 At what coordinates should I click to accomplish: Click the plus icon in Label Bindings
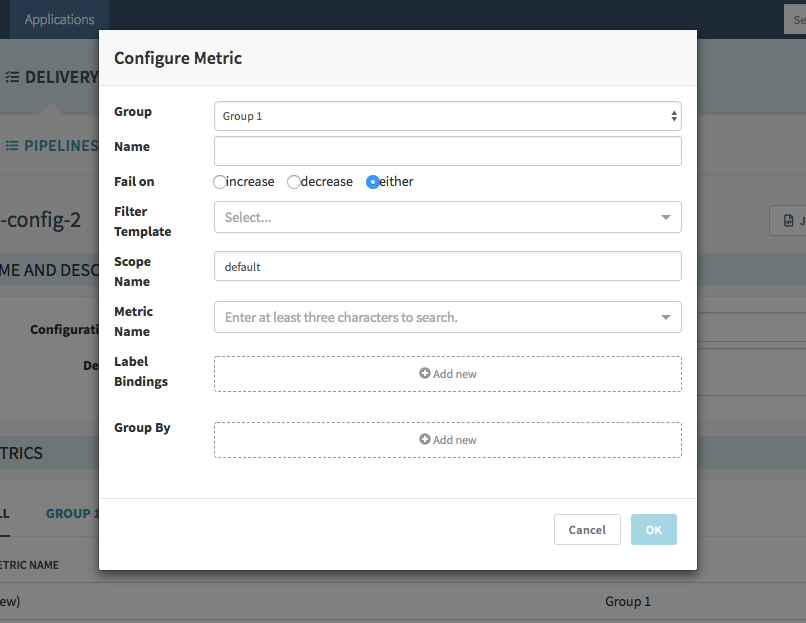(x=425, y=373)
